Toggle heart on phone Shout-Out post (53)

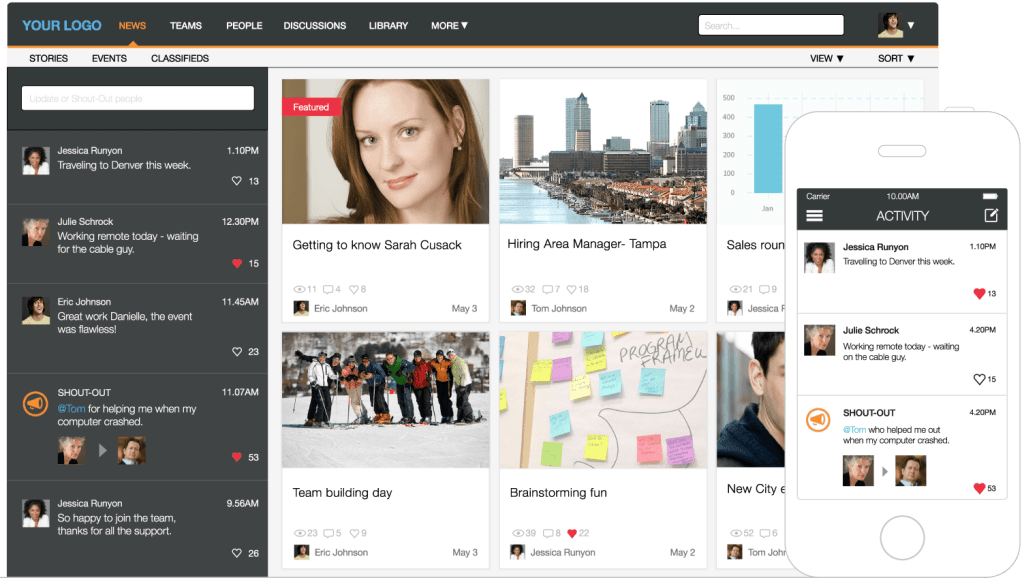(x=979, y=488)
